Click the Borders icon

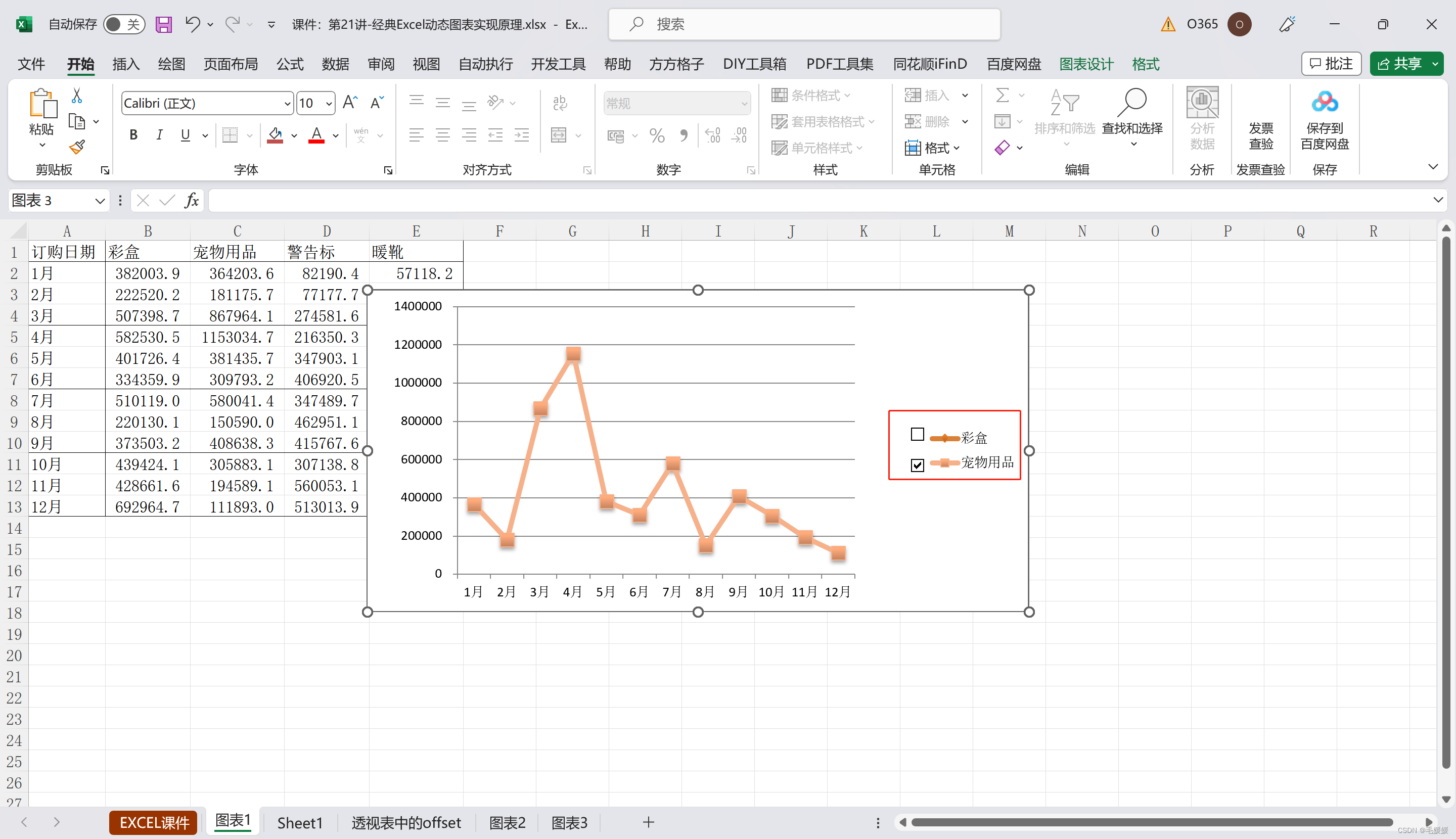tap(230, 135)
